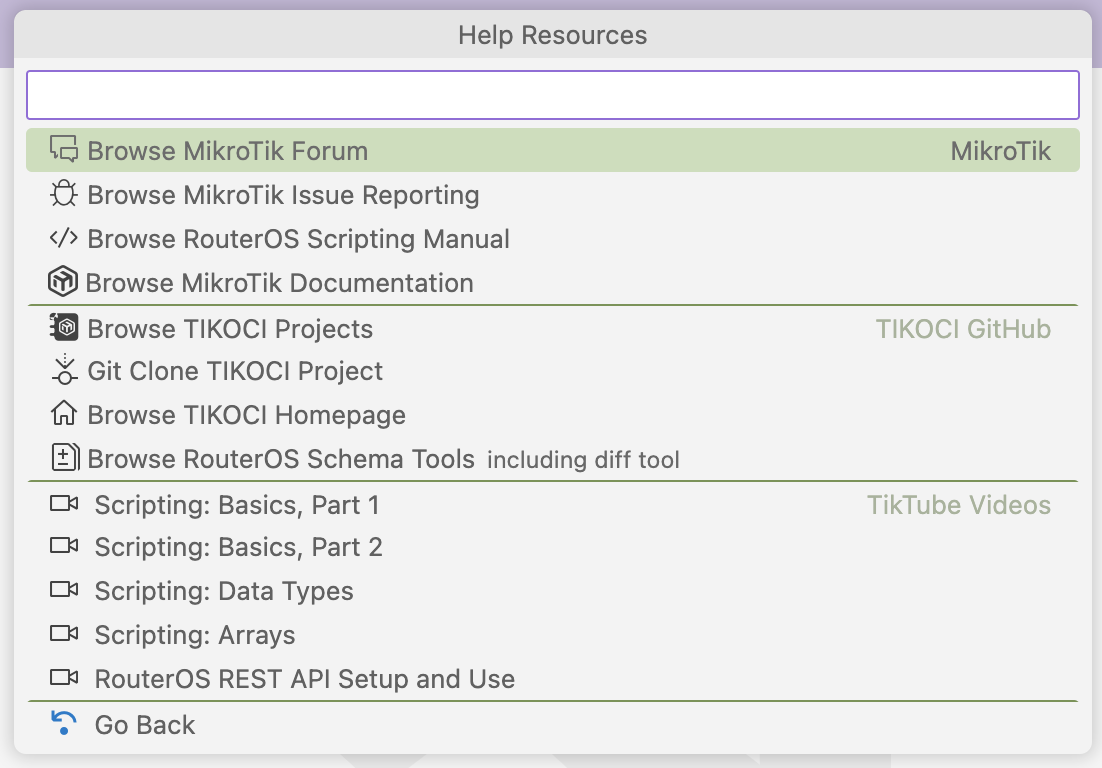Click the MikroTik logo icon beside Documentation

63,282
